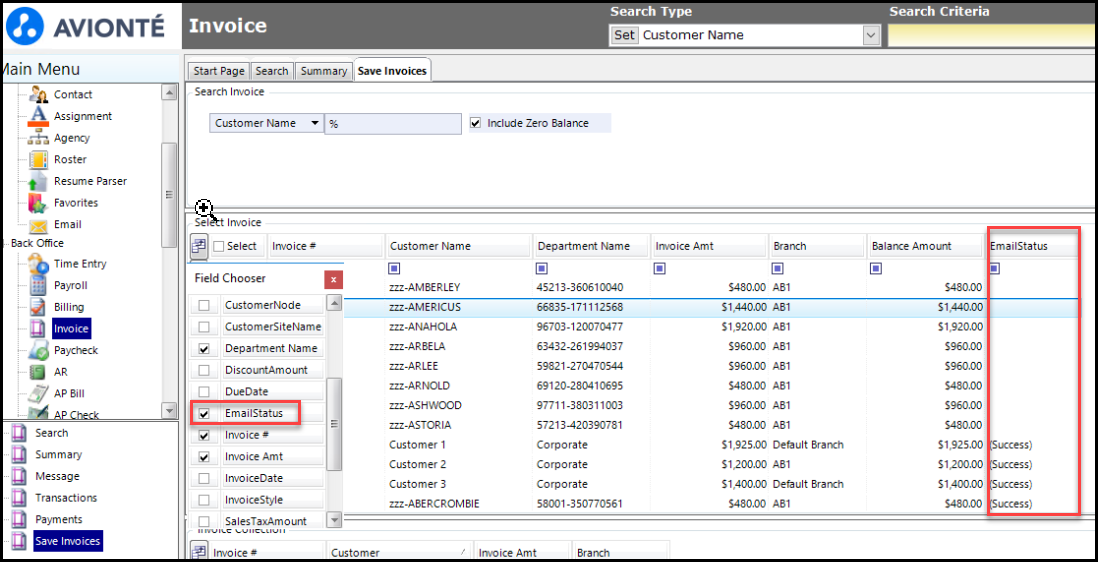Switch to the Summary tab
The height and width of the screenshot is (562, 1098).
pyautogui.click(x=324, y=71)
